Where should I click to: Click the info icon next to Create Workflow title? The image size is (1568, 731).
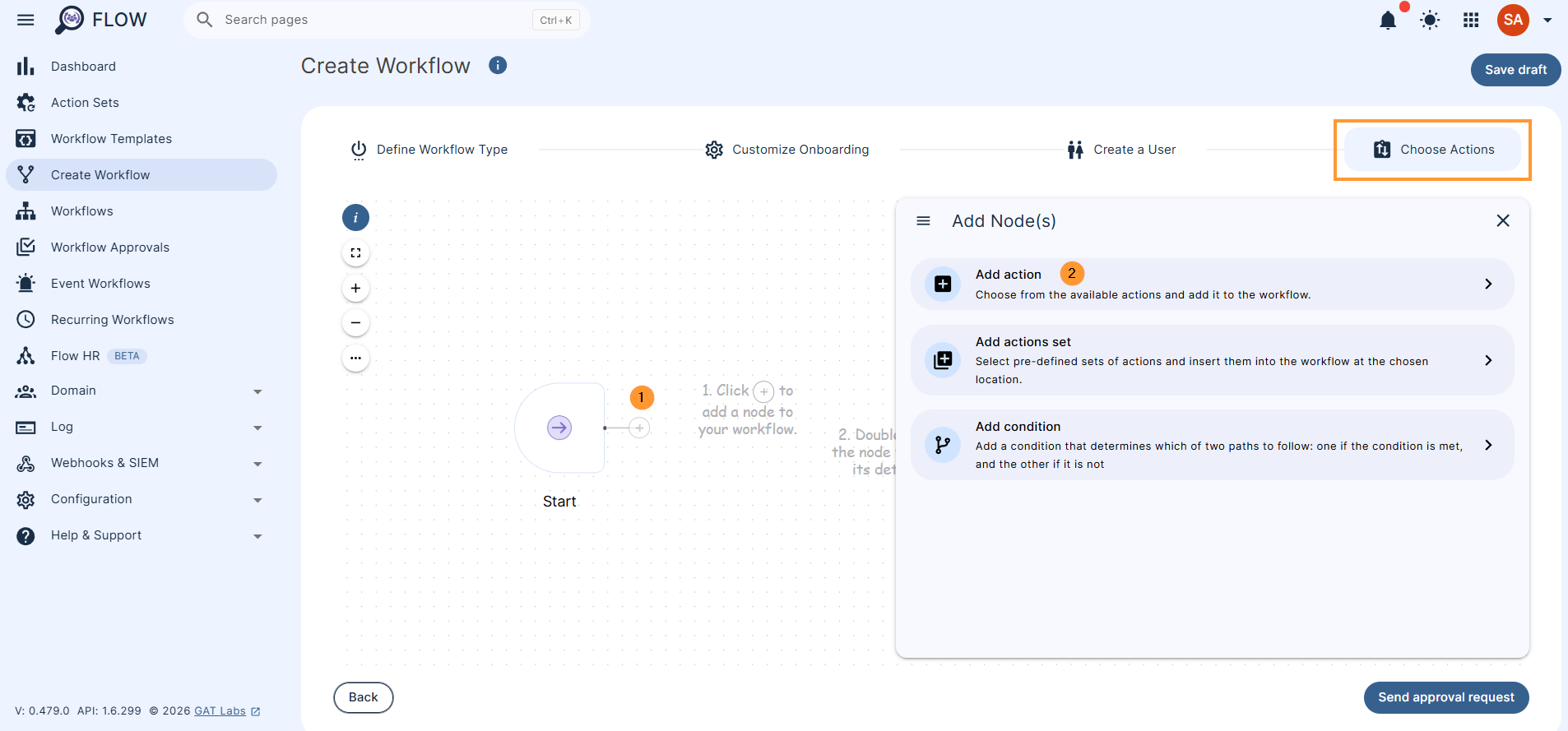(x=498, y=65)
